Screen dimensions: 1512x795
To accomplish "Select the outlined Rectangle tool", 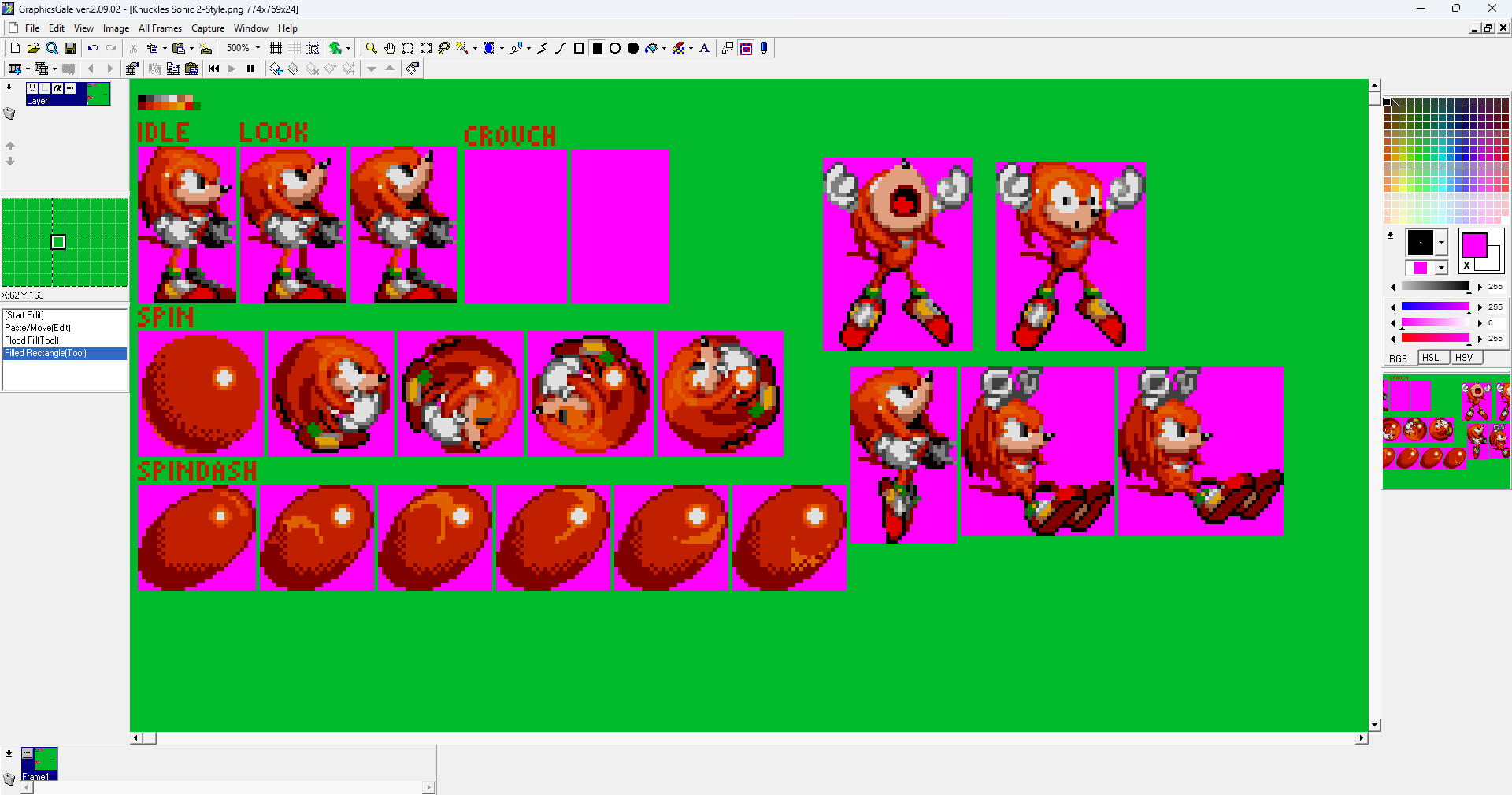I will coord(579,48).
